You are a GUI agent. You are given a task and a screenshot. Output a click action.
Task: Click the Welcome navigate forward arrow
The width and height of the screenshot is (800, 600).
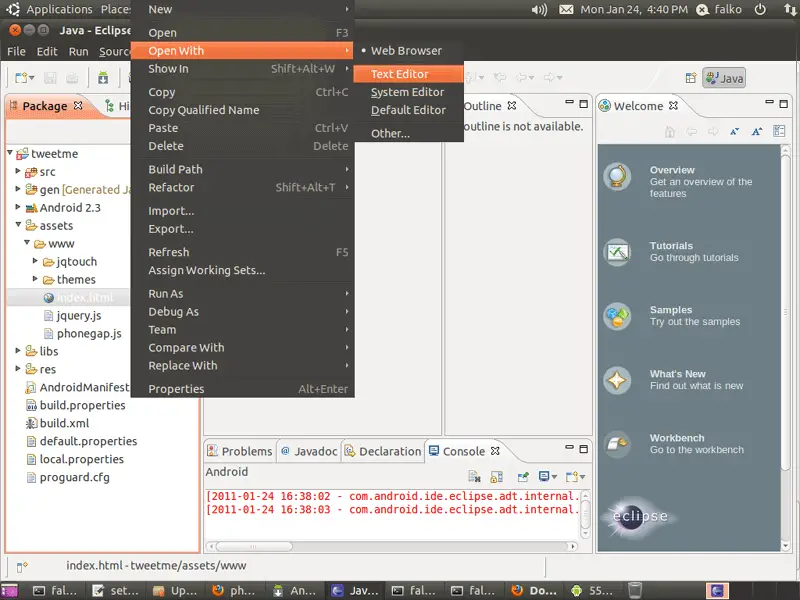(x=713, y=132)
